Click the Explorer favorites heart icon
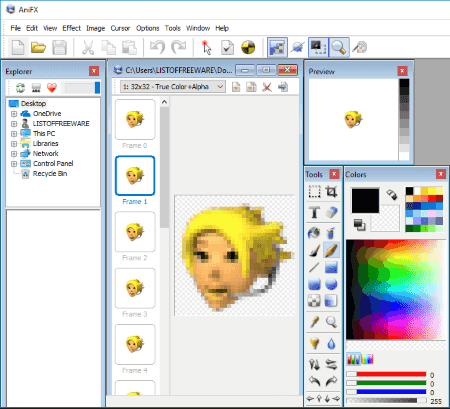This screenshot has height=409, width=450. click(x=52, y=88)
